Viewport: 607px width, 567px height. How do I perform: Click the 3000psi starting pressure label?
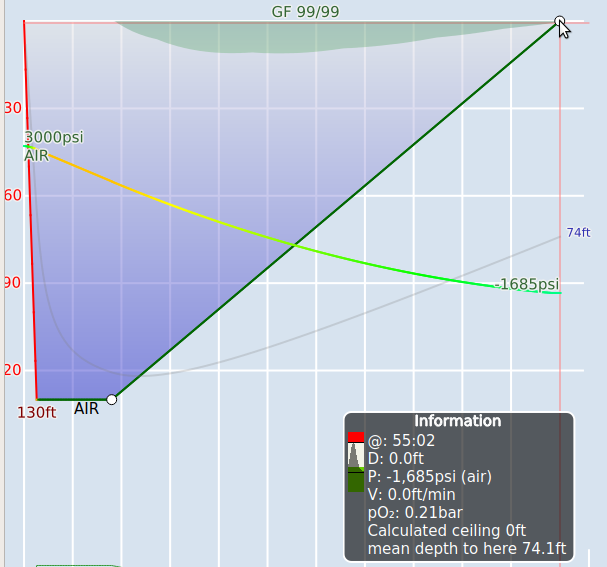coord(54,137)
